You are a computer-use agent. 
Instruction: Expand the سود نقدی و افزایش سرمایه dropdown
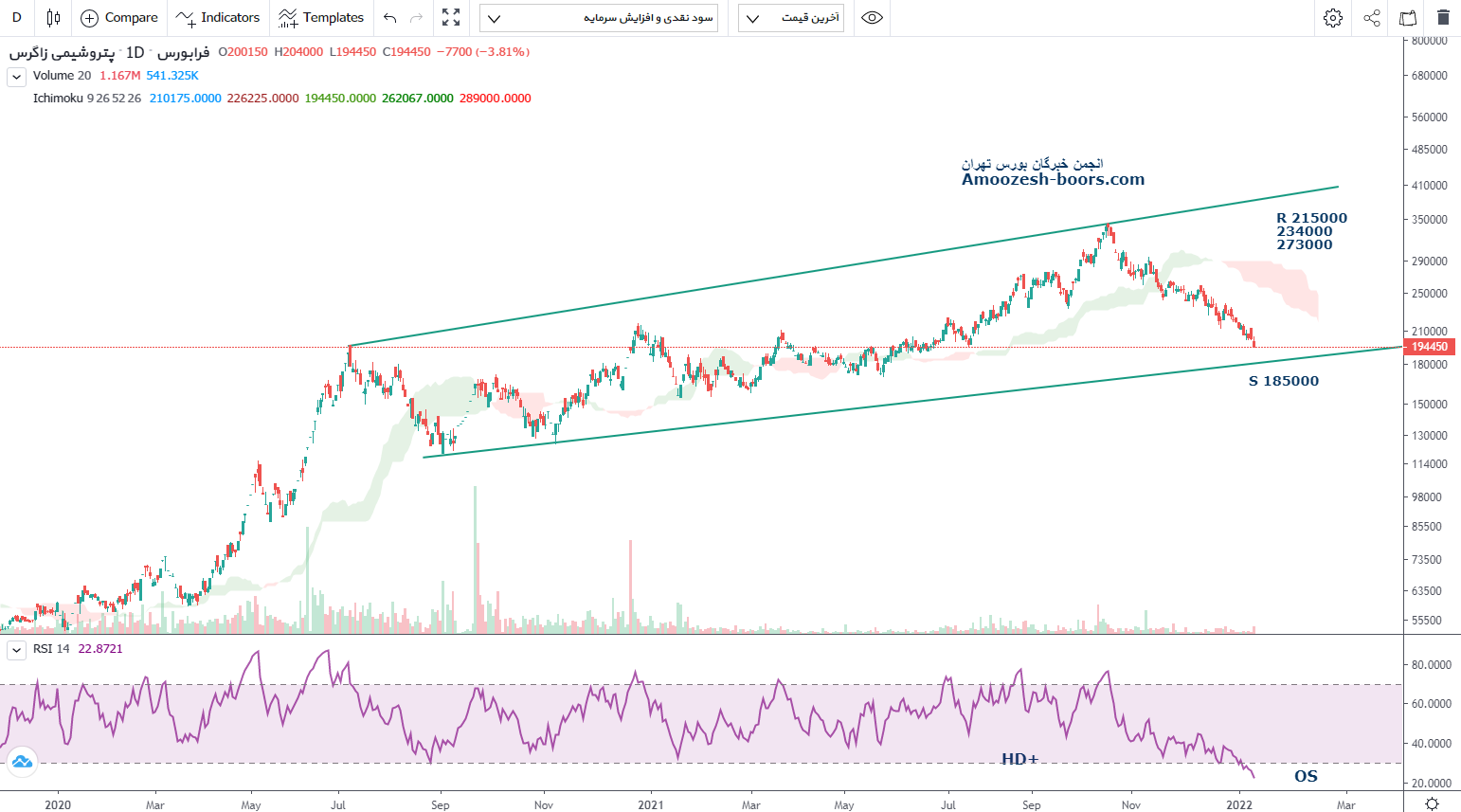599,18
